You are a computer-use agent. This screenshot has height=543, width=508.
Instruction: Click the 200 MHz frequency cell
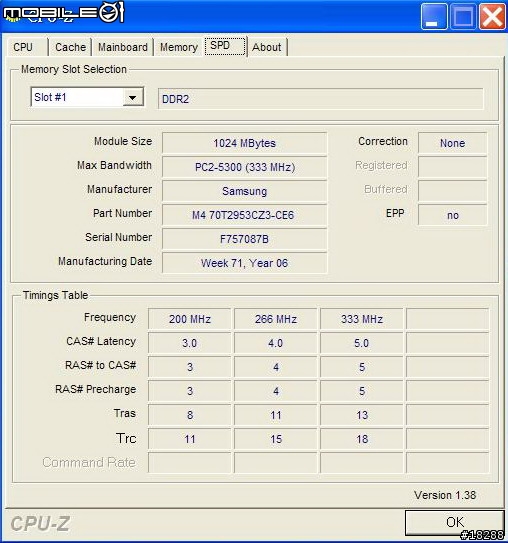pyautogui.click(x=189, y=319)
